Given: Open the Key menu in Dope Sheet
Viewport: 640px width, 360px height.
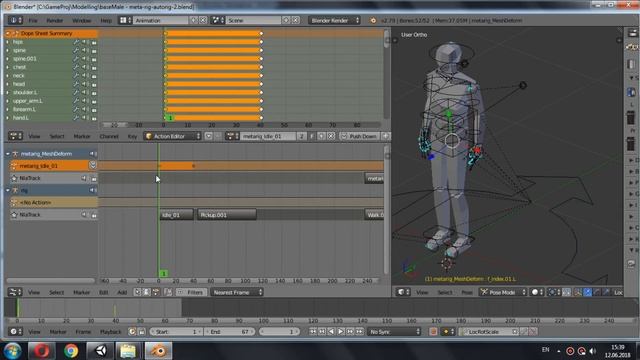Looking at the screenshot, I should (132, 136).
